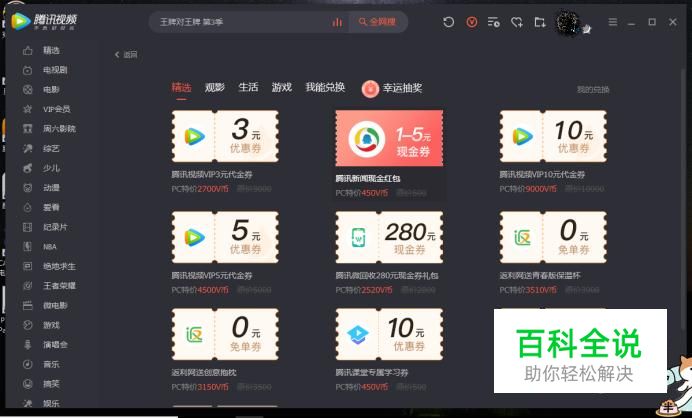Screen dimensions: 692x418
Task: Open 腾讯视频VIP3元代金券 title link
Action: click(x=212, y=175)
